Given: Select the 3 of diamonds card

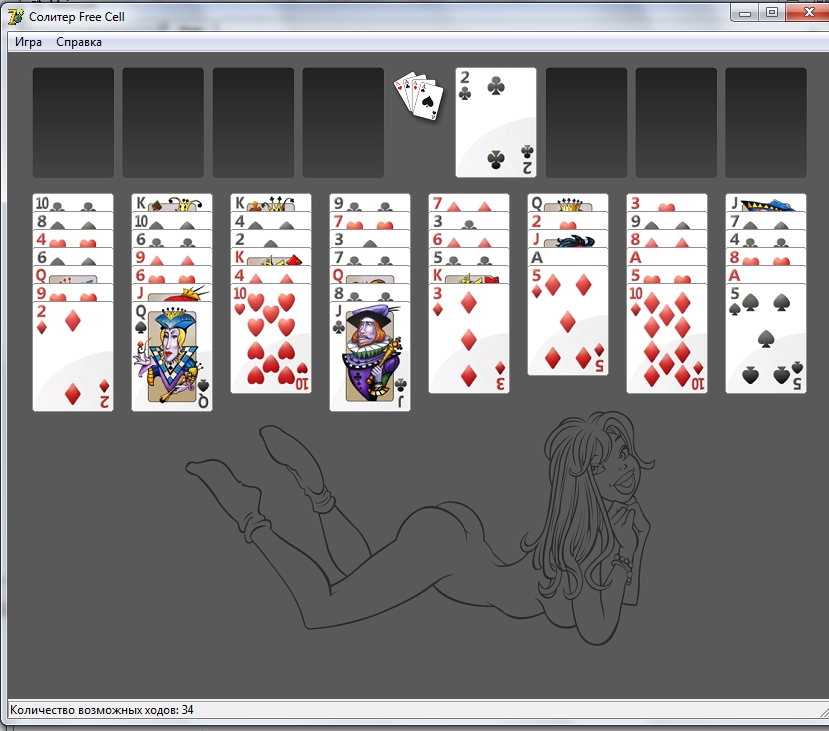Looking at the screenshot, I should point(469,338).
